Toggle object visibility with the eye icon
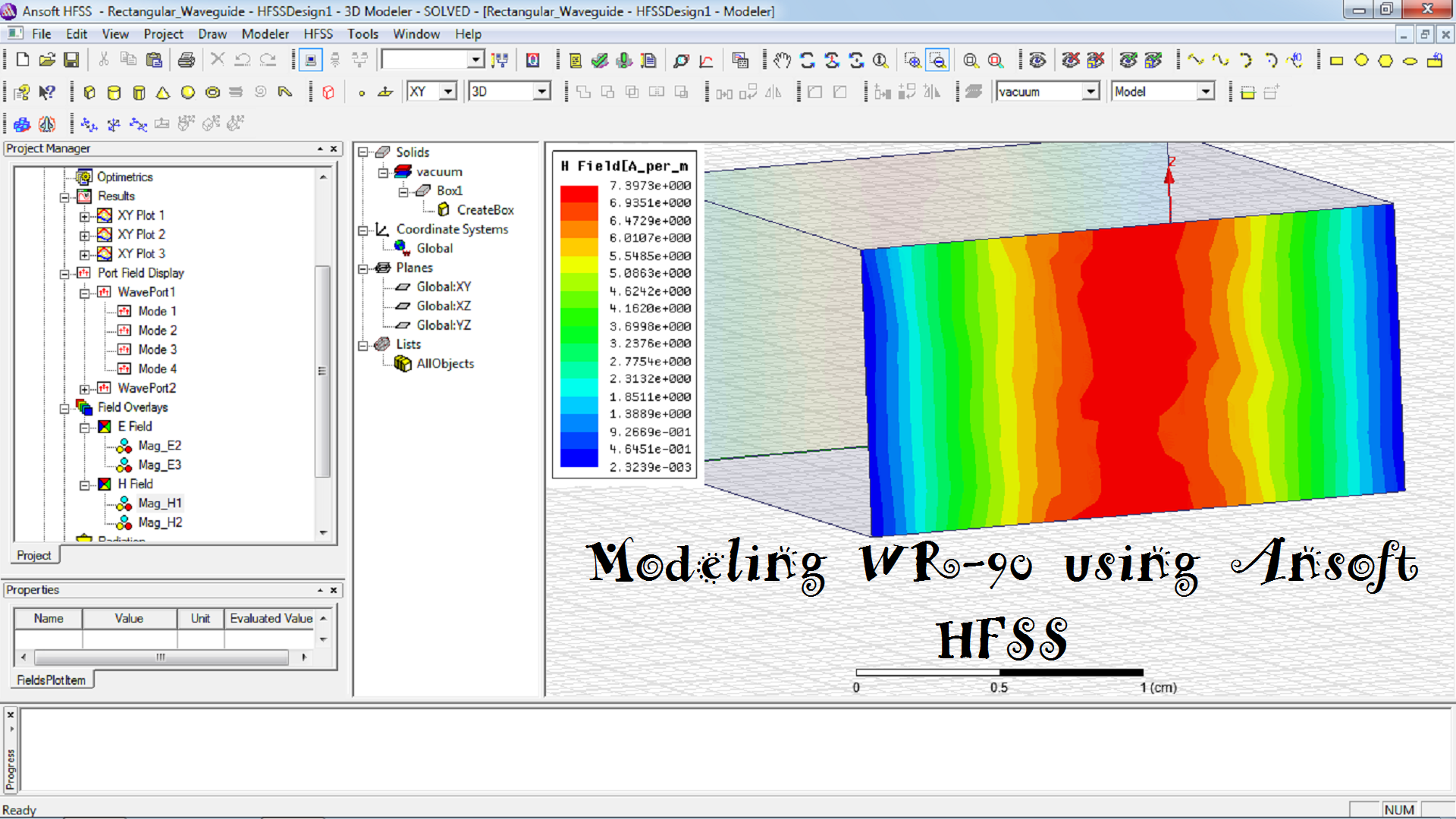The height and width of the screenshot is (819, 1456). (1039, 60)
